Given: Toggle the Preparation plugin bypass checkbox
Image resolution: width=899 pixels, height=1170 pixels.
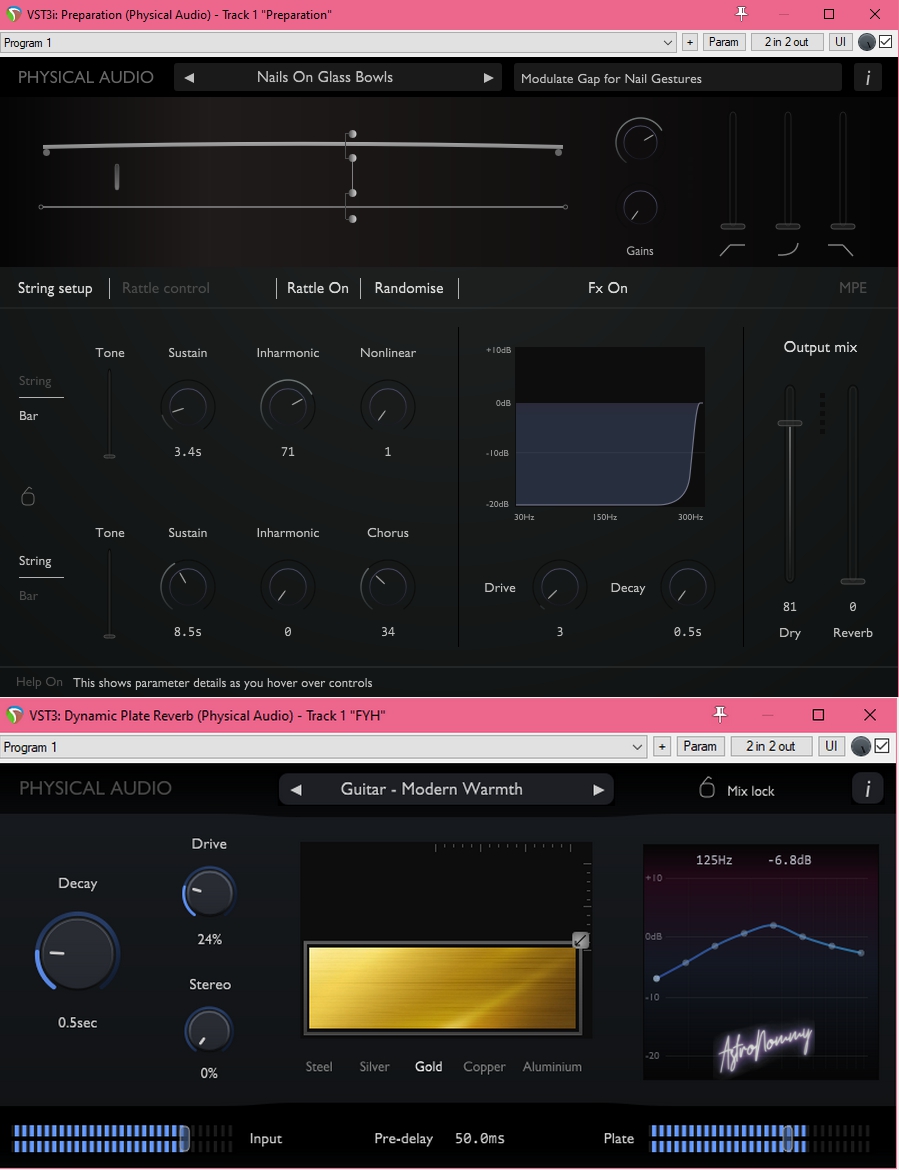Looking at the screenshot, I should [884, 42].
